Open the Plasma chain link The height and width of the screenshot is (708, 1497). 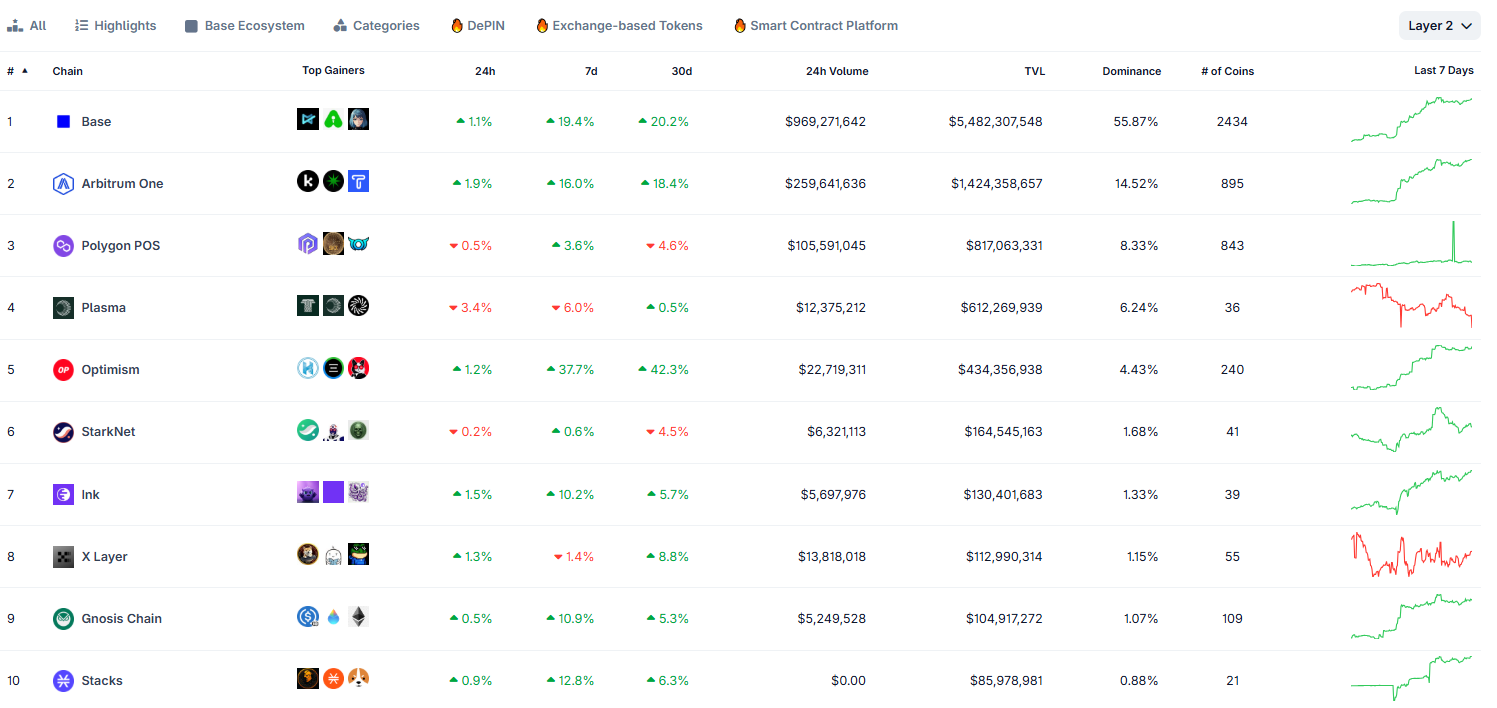click(x=103, y=308)
